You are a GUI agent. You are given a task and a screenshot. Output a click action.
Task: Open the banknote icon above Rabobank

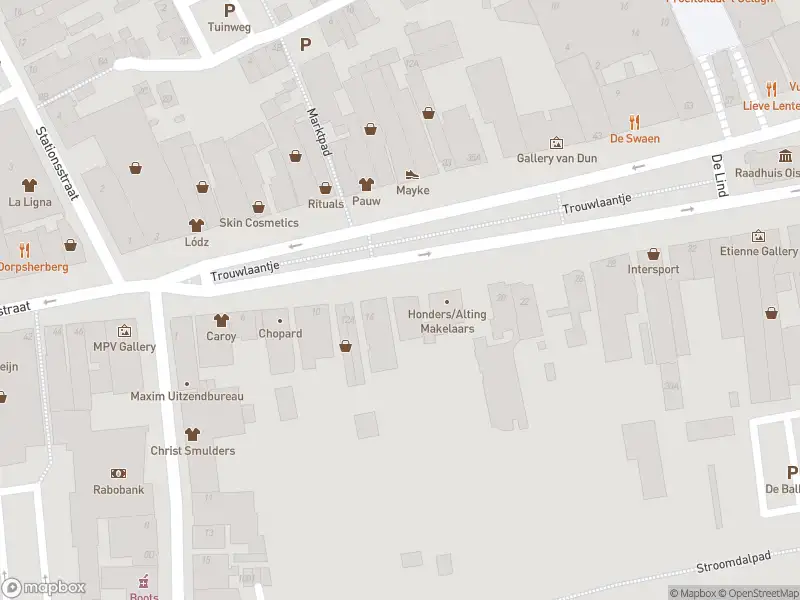tap(118, 473)
